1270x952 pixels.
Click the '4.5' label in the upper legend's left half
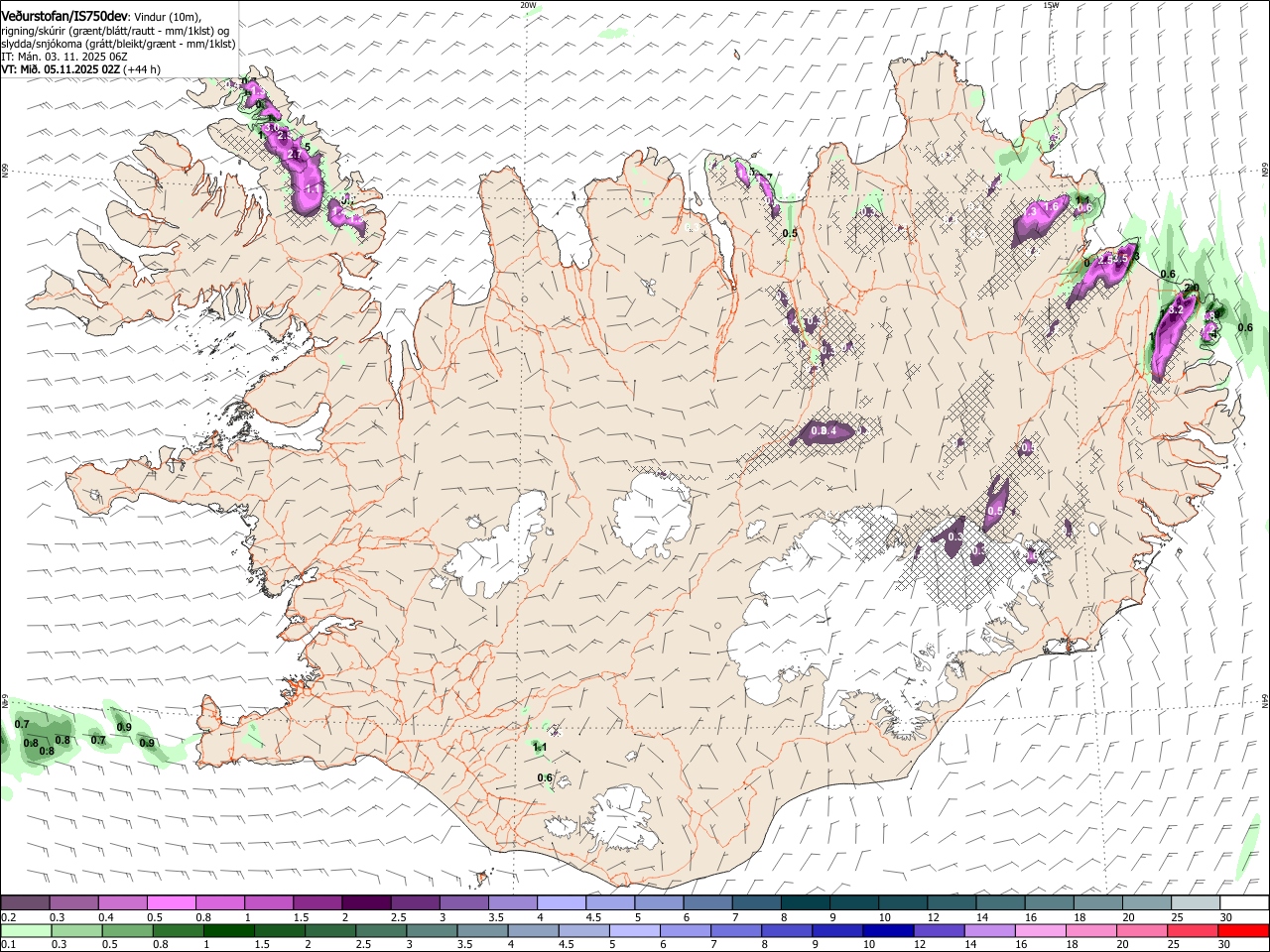[x=593, y=917]
